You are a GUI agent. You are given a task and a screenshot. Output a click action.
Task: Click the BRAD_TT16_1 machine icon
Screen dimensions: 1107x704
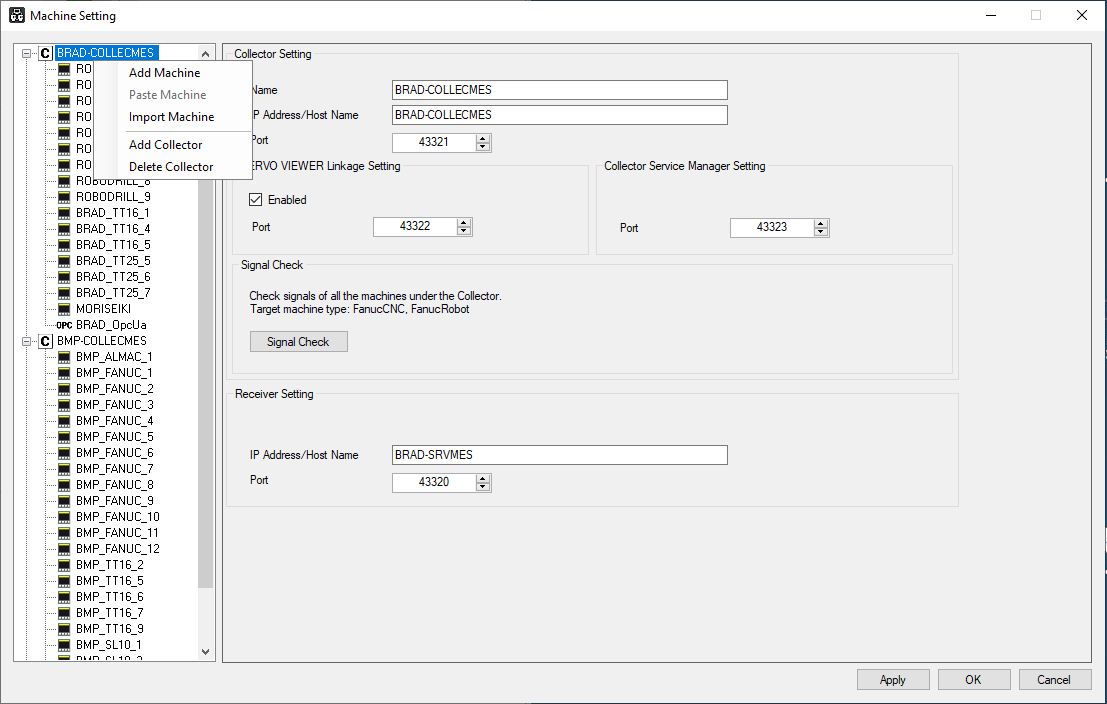(x=64, y=213)
